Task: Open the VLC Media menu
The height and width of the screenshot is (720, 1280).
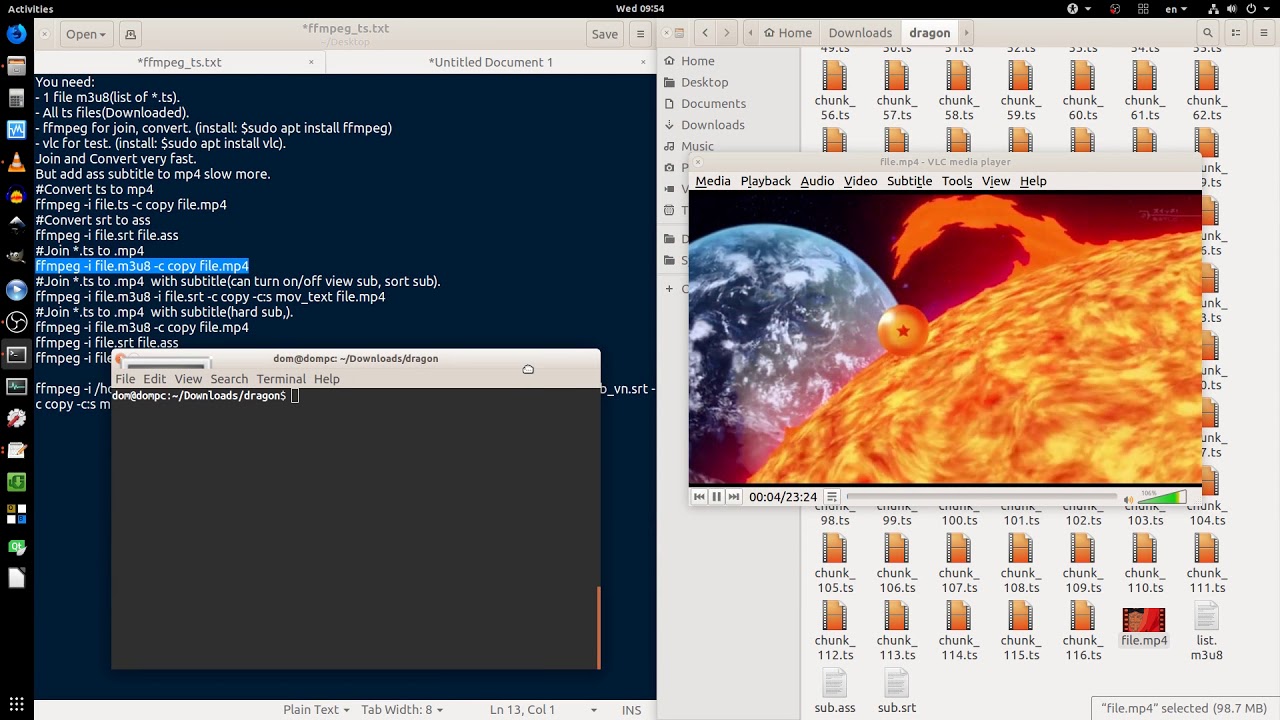Action: [x=713, y=181]
